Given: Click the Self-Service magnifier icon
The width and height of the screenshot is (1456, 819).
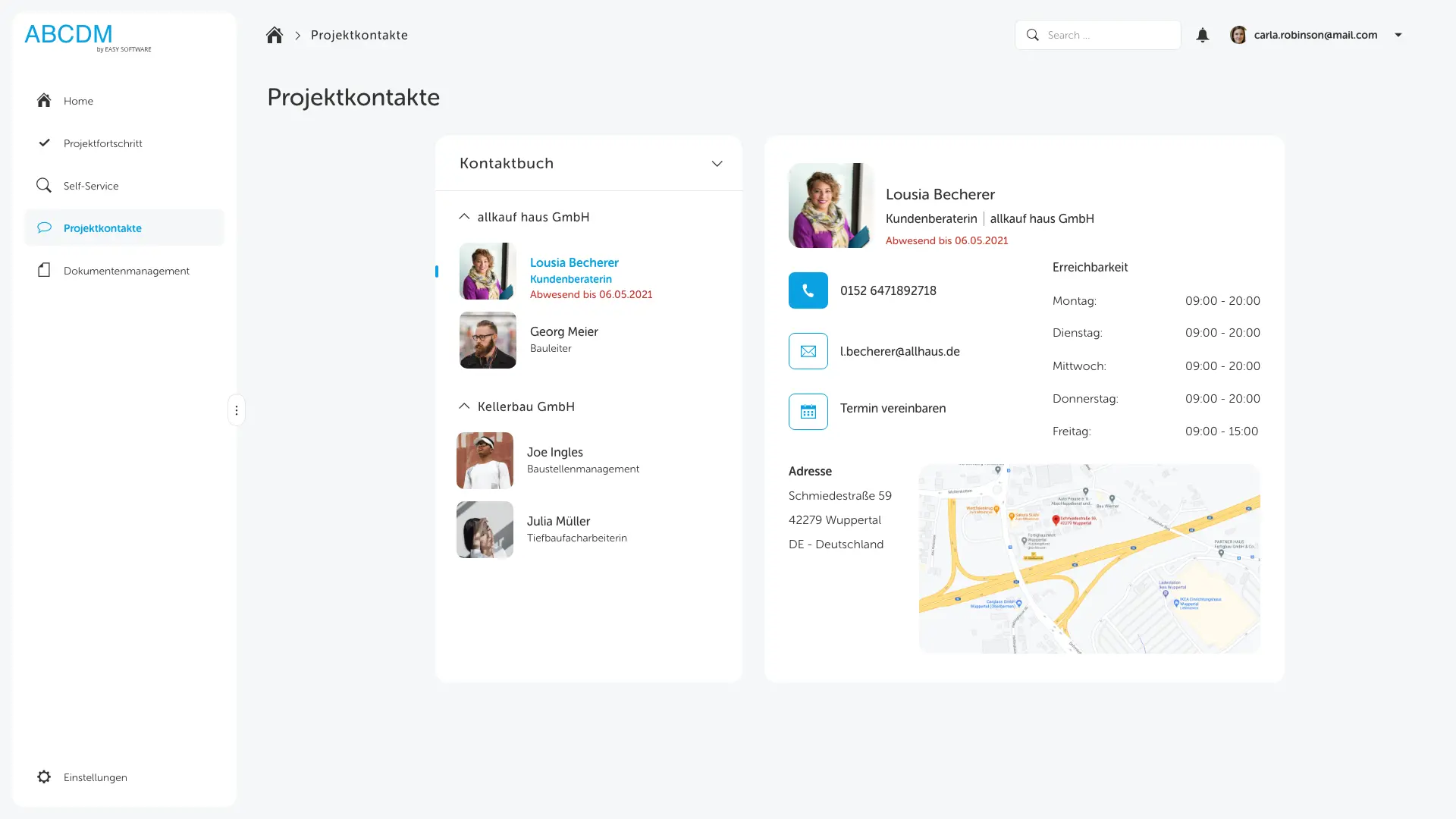Looking at the screenshot, I should [44, 186].
